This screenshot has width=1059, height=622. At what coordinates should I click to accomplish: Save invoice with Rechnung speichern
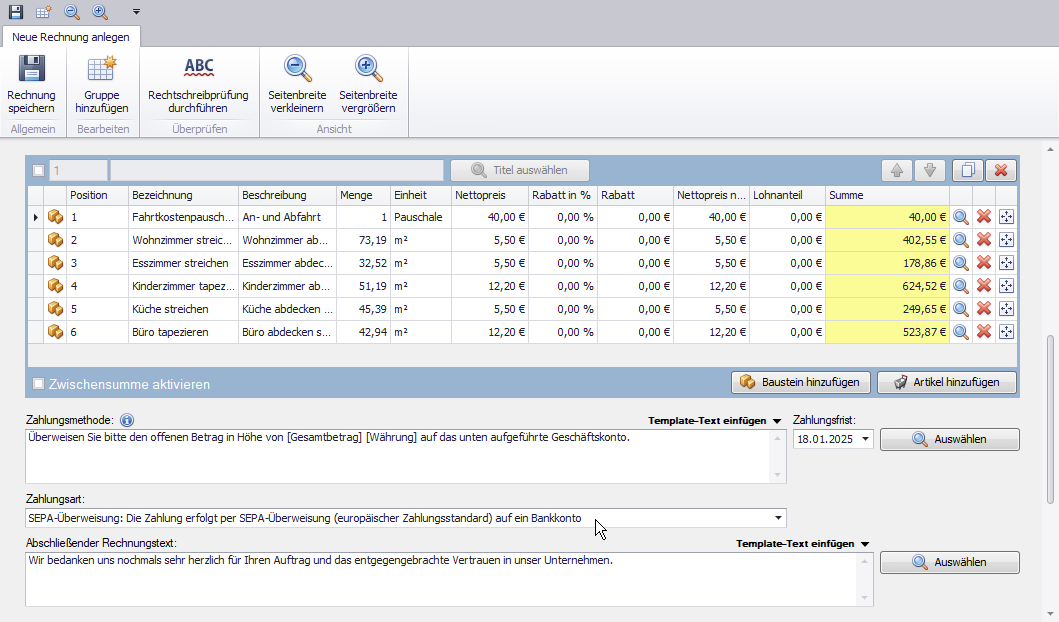pyautogui.click(x=32, y=84)
